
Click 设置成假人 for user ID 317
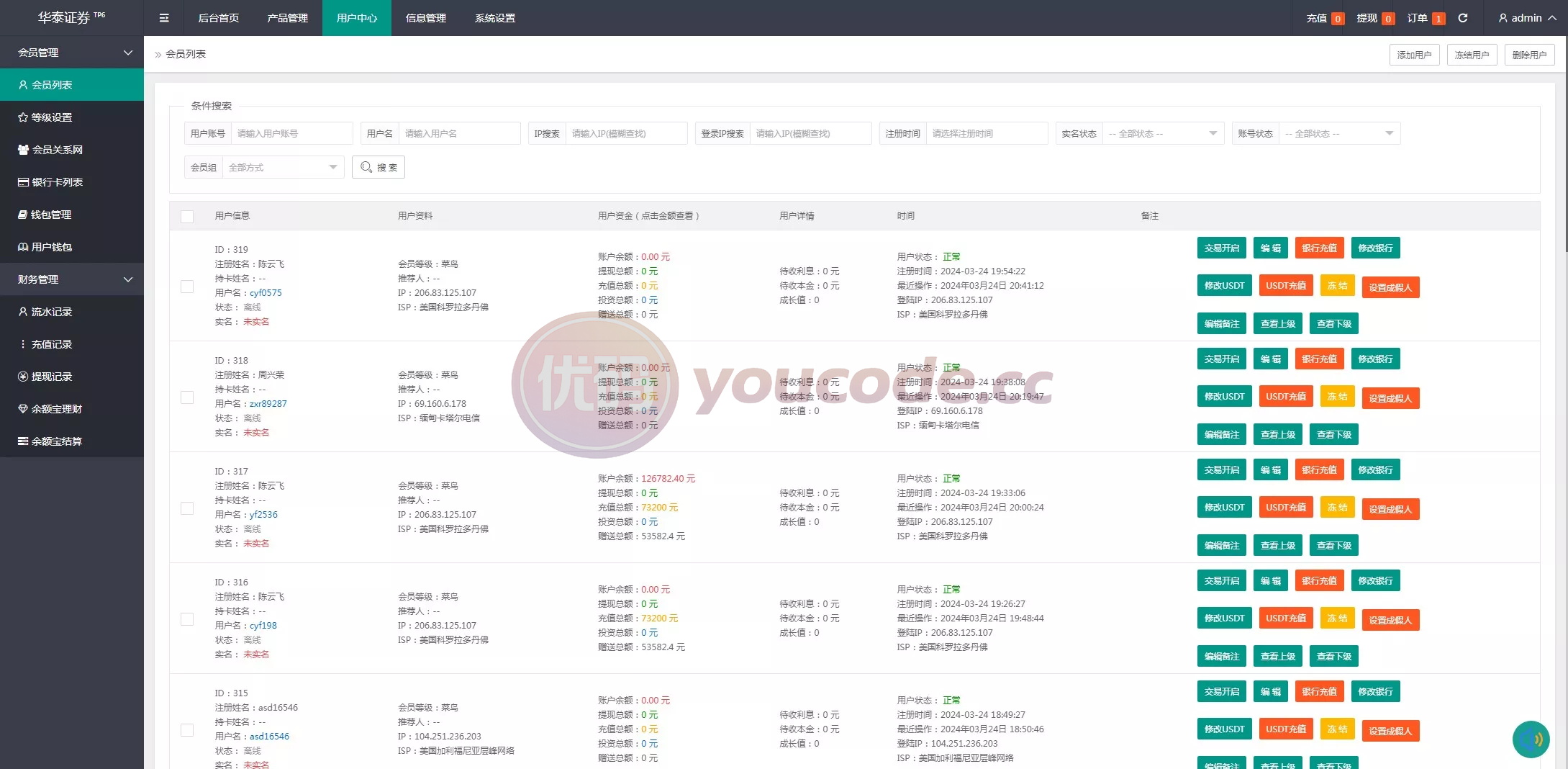(x=1390, y=509)
